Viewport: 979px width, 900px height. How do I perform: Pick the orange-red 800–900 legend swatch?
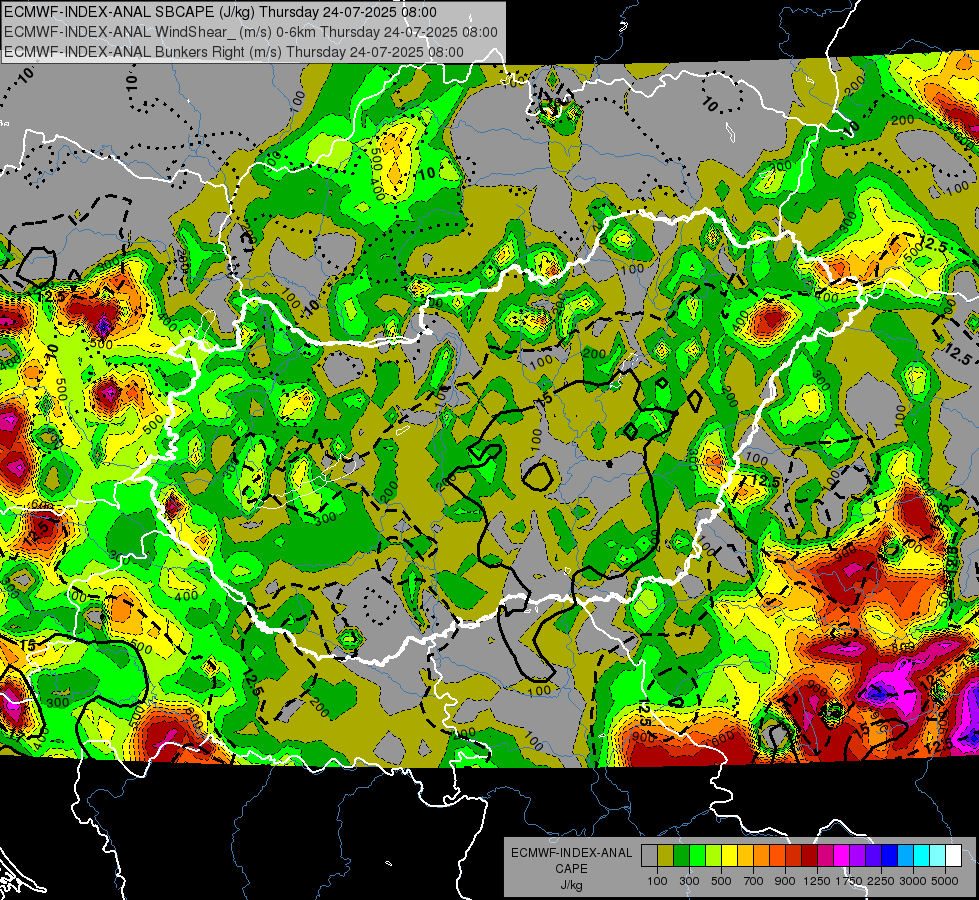tap(777, 856)
